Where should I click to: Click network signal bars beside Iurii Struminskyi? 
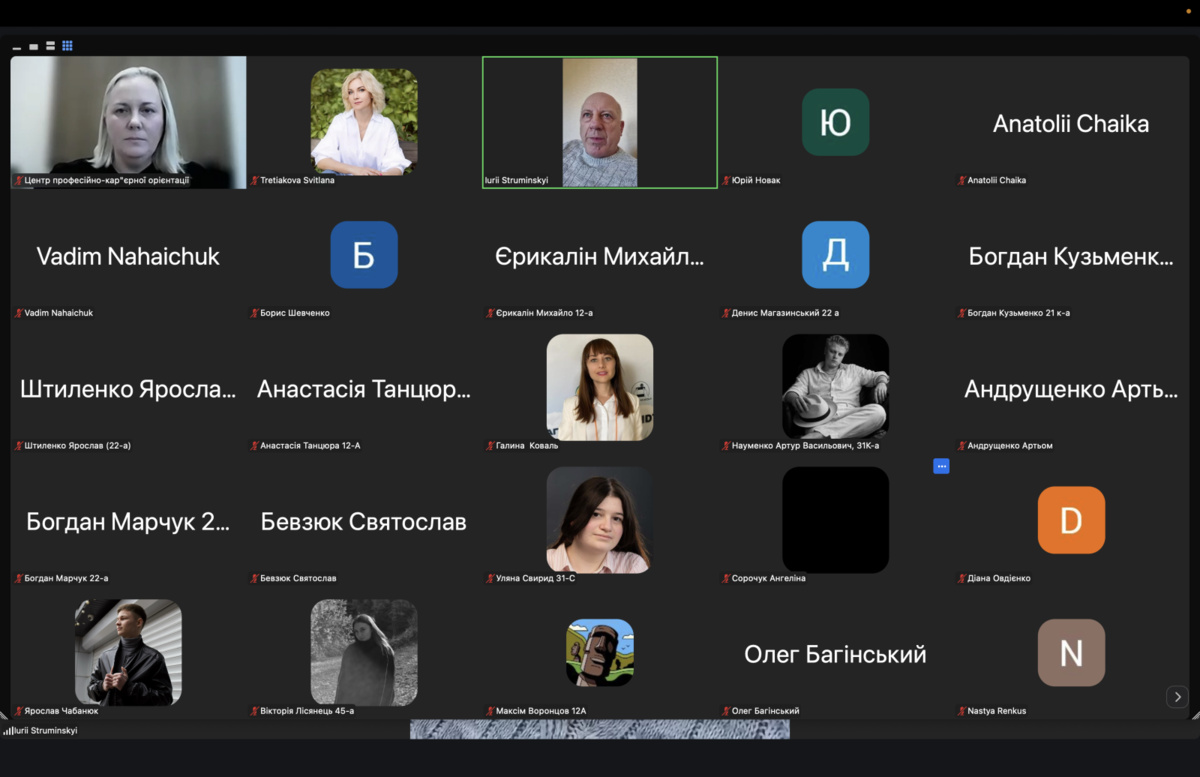[x=8, y=731]
